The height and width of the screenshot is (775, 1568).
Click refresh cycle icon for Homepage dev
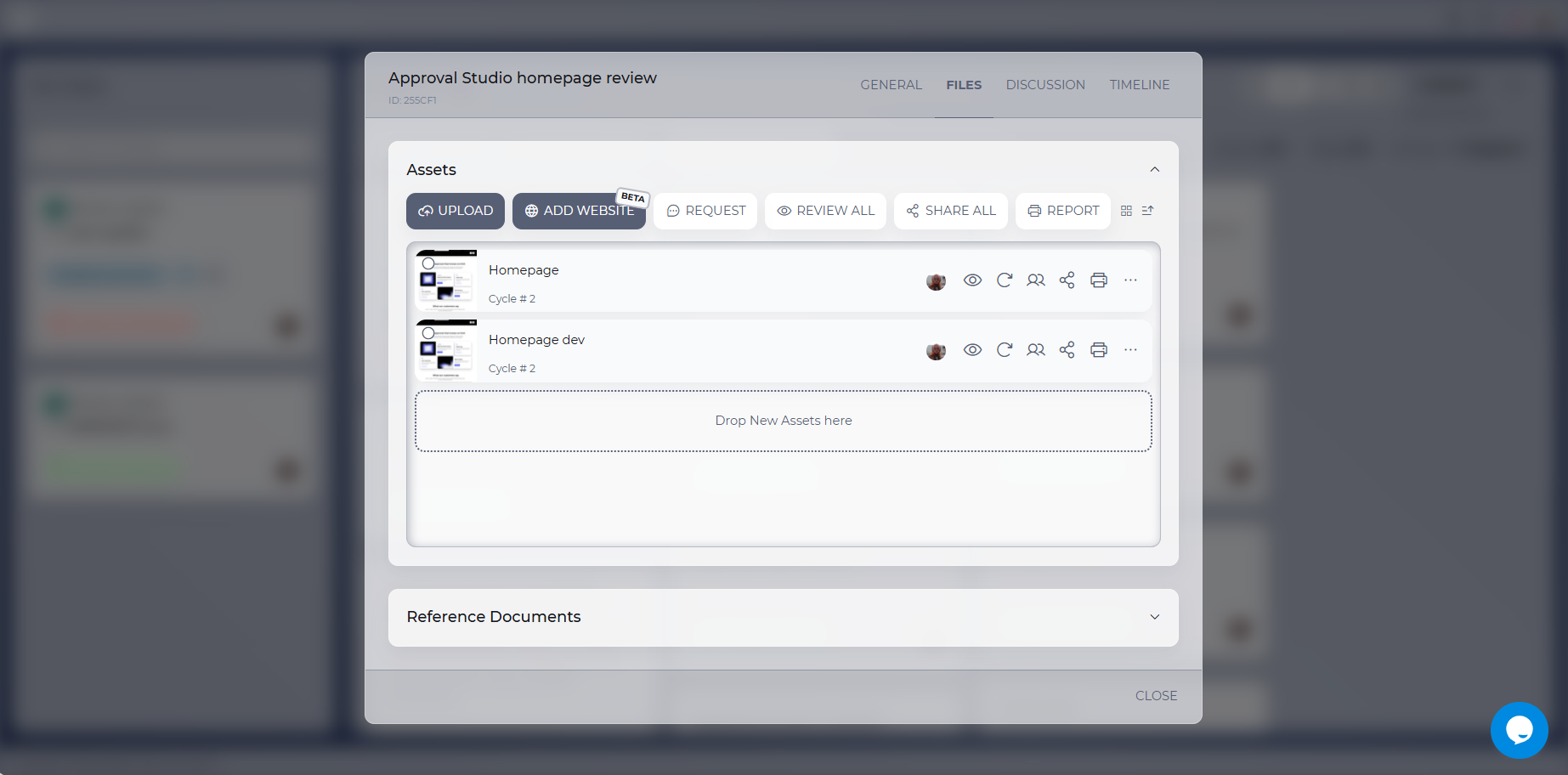coord(1005,350)
